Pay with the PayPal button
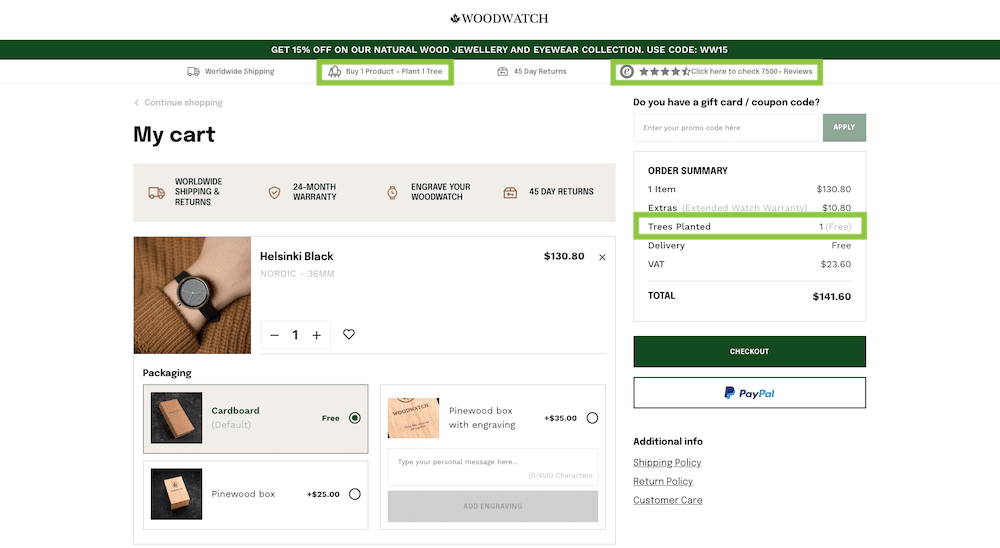This screenshot has width=1000, height=548. click(x=749, y=393)
